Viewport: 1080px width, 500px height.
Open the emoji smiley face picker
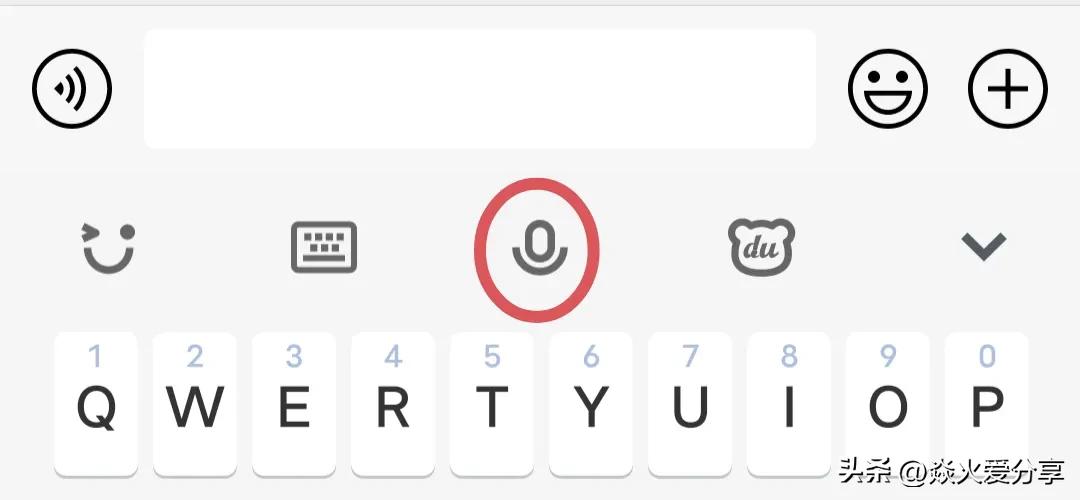coord(888,89)
